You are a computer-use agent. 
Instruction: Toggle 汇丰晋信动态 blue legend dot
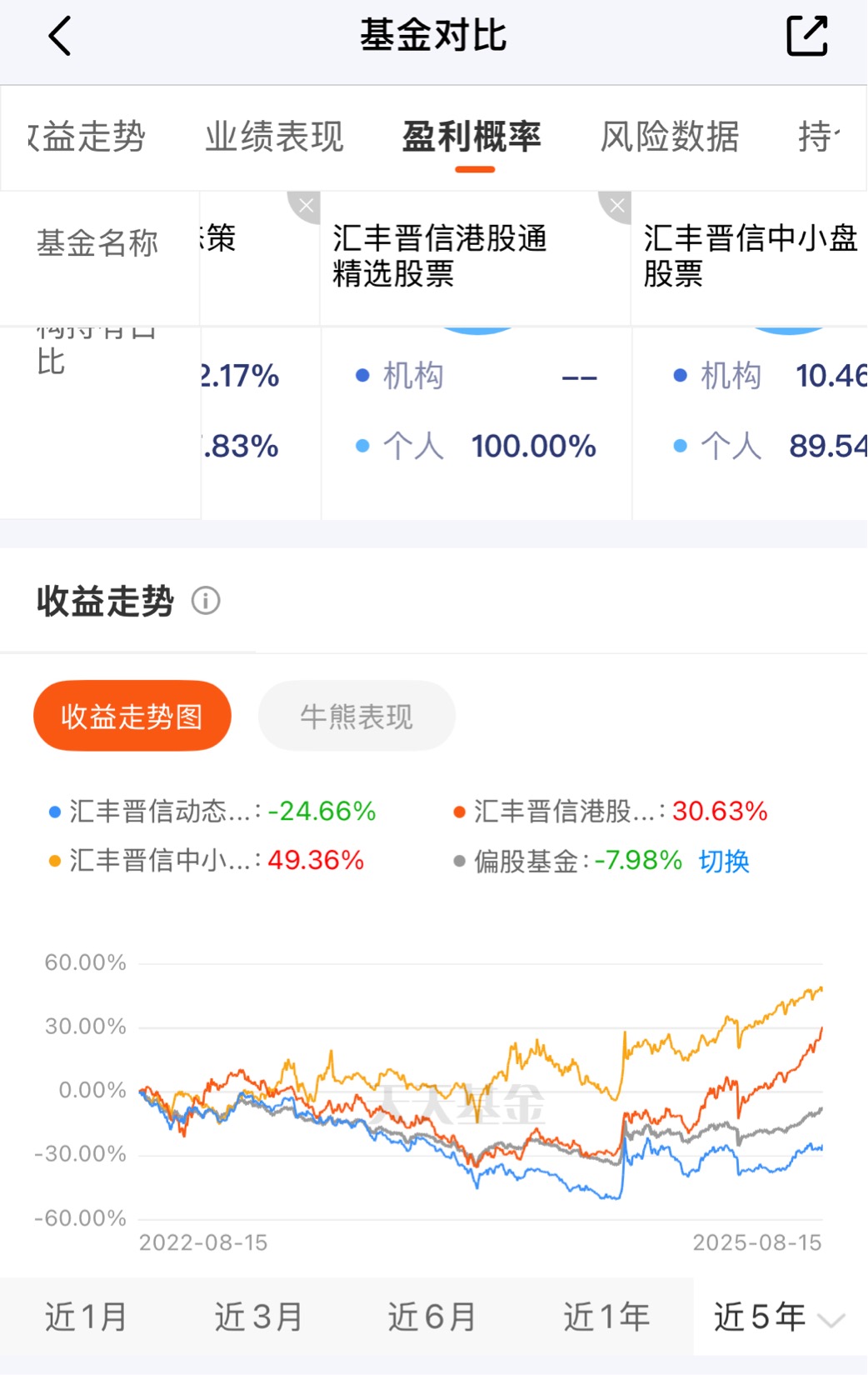coord(55,812)
